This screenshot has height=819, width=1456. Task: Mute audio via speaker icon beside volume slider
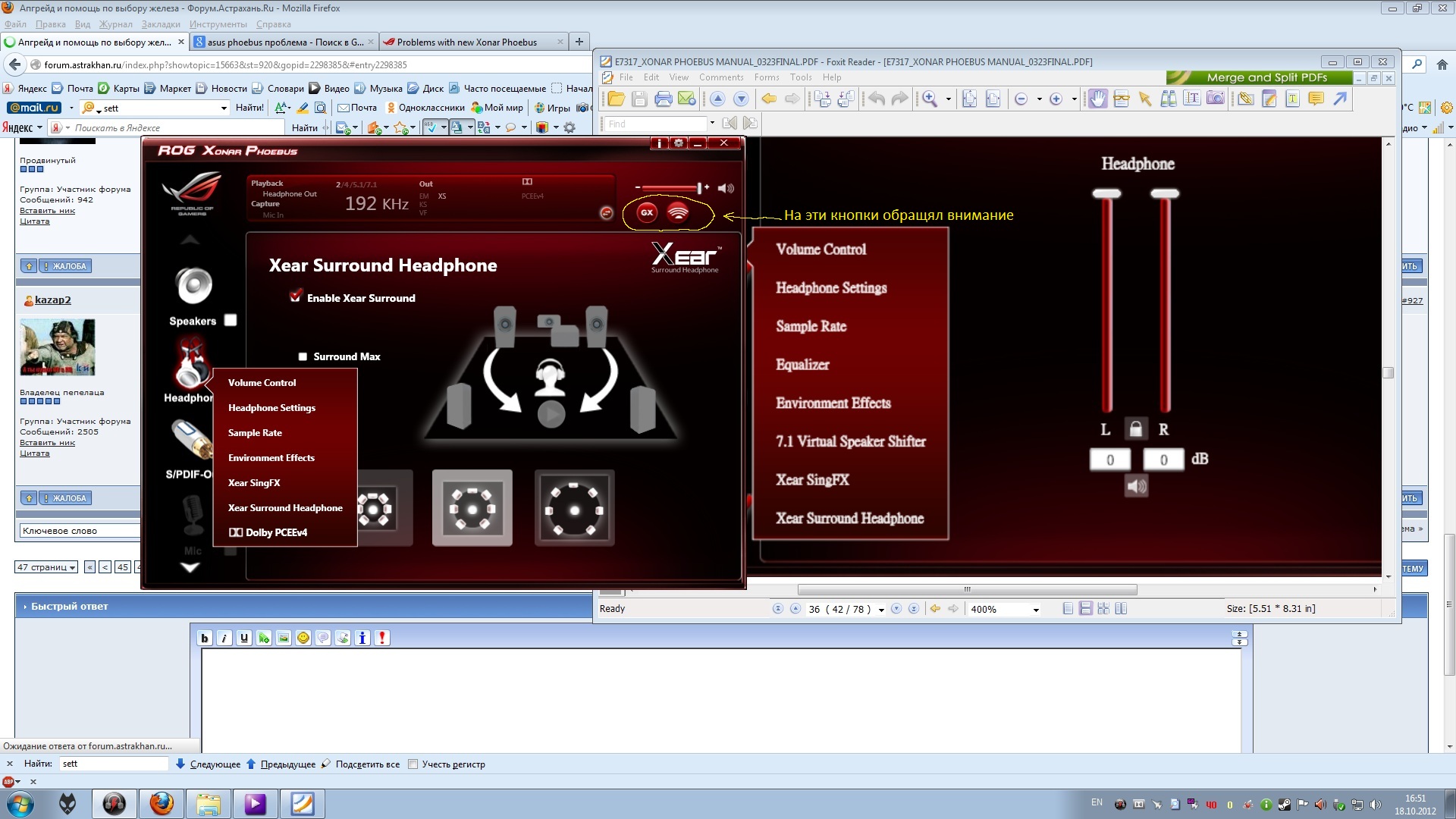726,188
